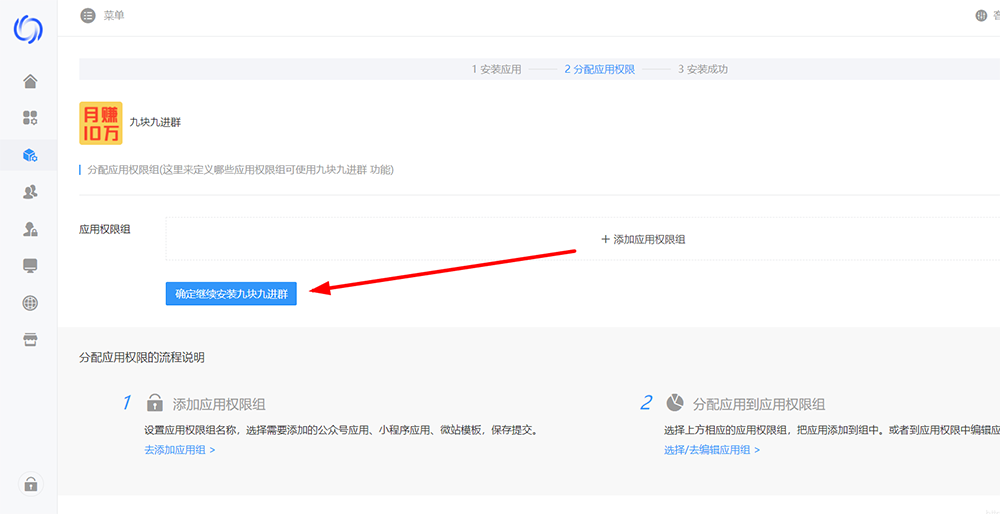Toggle the 菜单 menu icon in header

89,16
